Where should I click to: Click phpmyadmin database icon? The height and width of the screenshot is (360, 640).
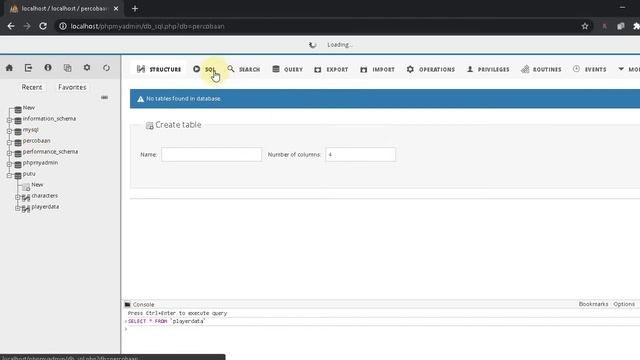tap(18, 165)
